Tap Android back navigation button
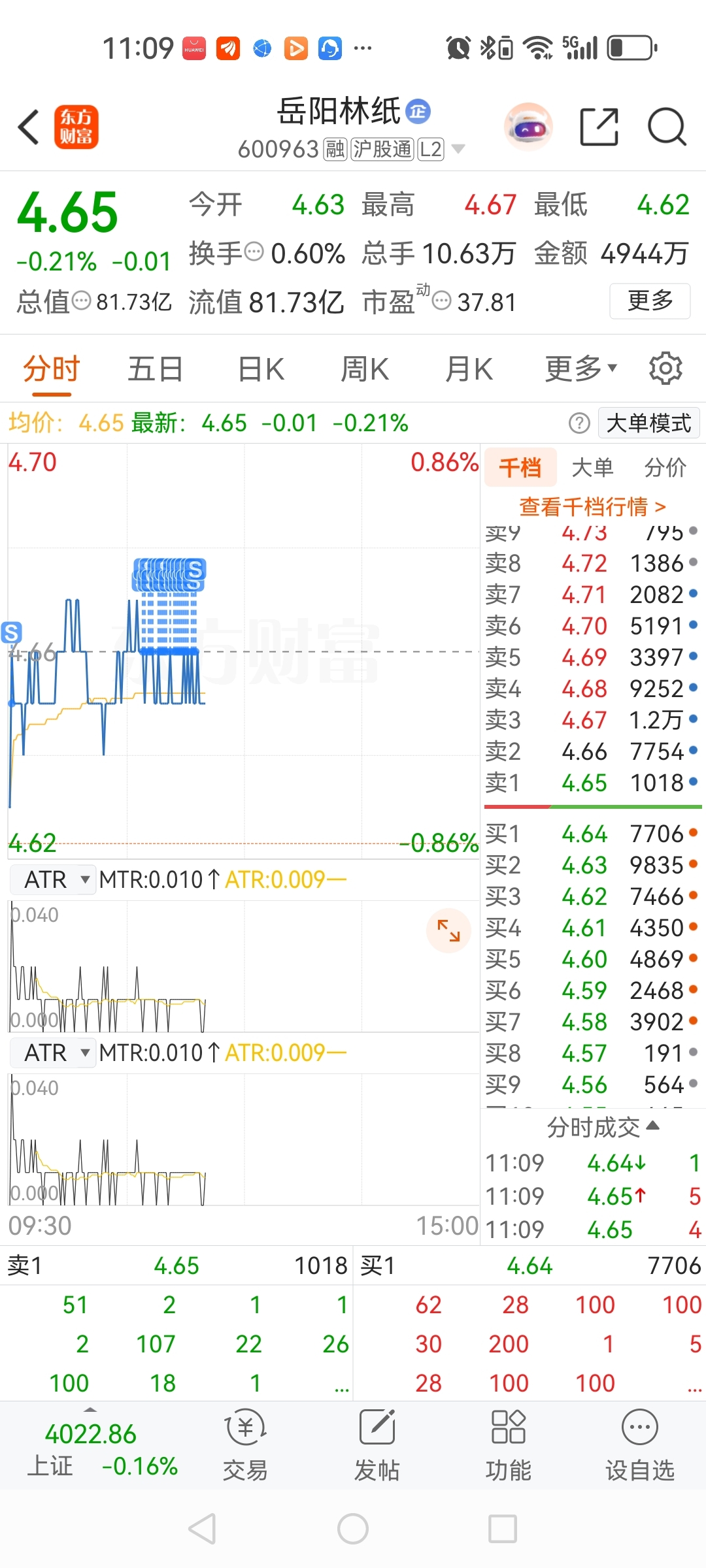Screen dimensions: 706x1568 [x=202, y=1529]
